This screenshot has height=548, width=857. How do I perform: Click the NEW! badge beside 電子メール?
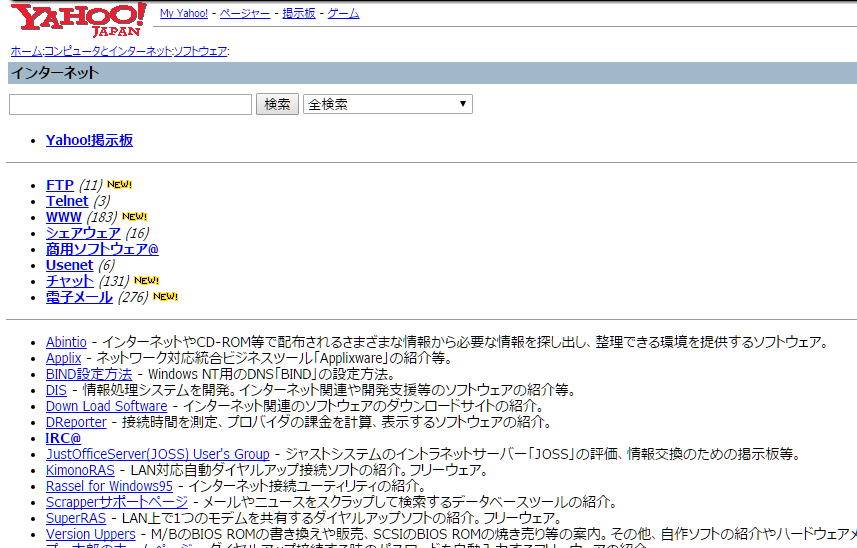click(x=166, y=297)
